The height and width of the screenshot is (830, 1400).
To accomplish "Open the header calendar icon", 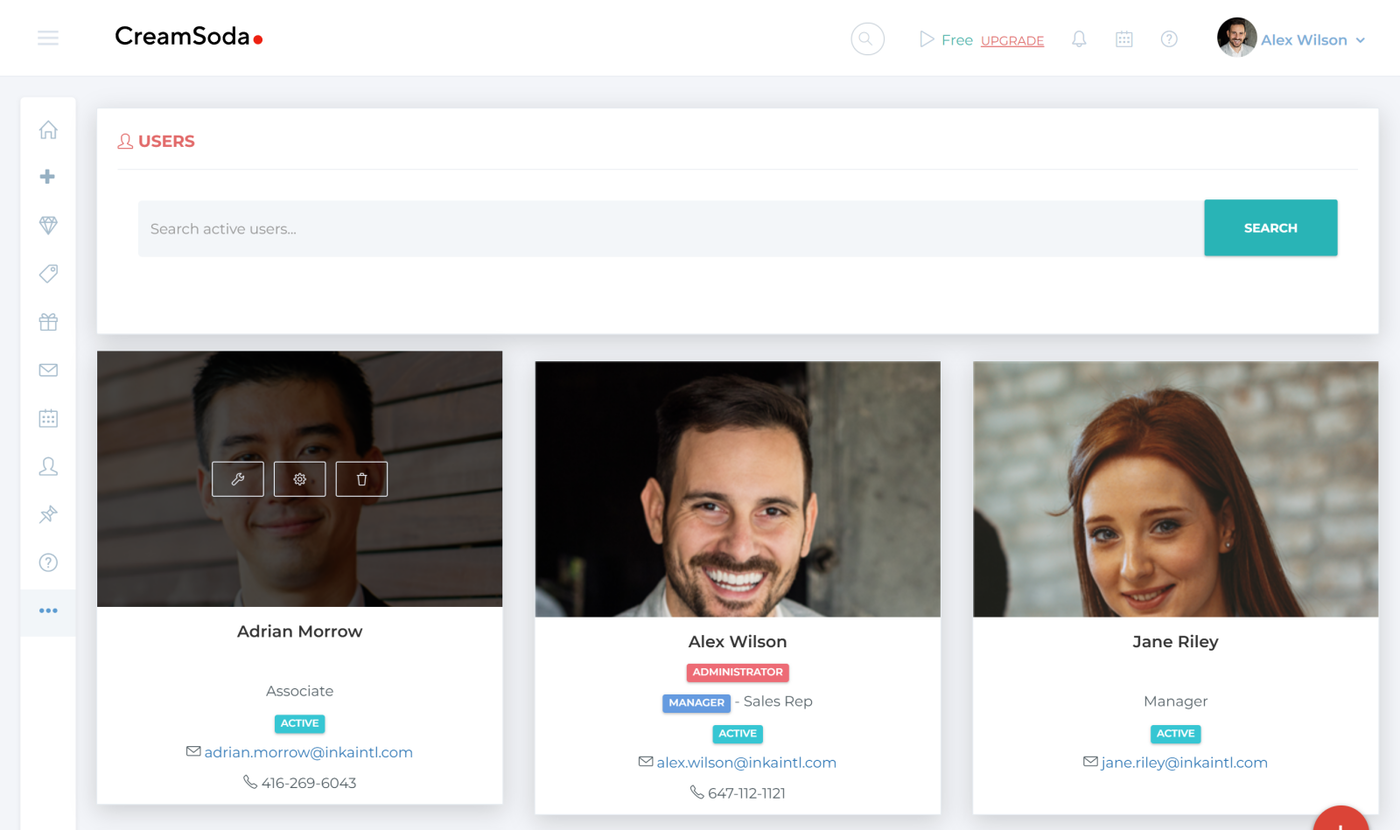I will point(1124,39).
